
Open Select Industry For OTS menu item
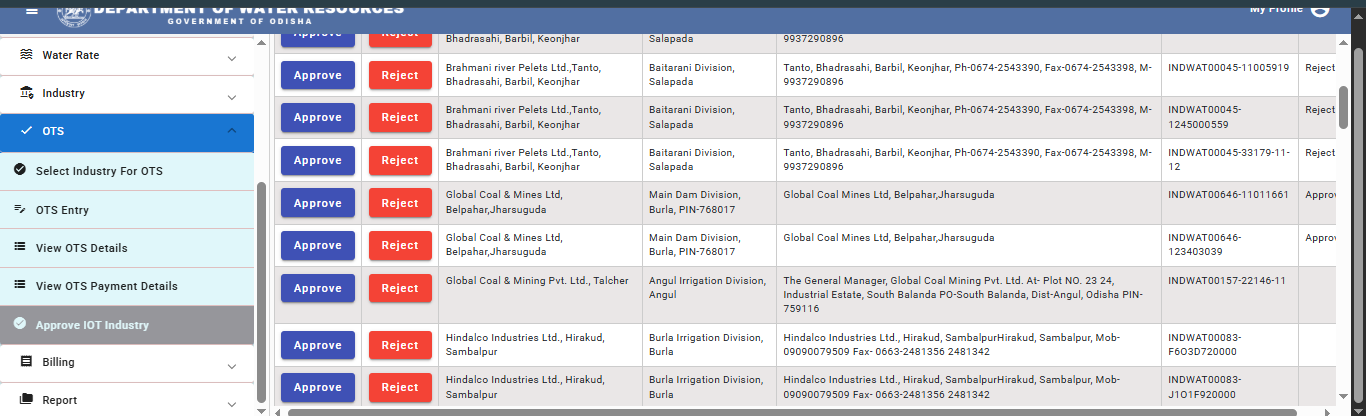[x=127, y=171]
